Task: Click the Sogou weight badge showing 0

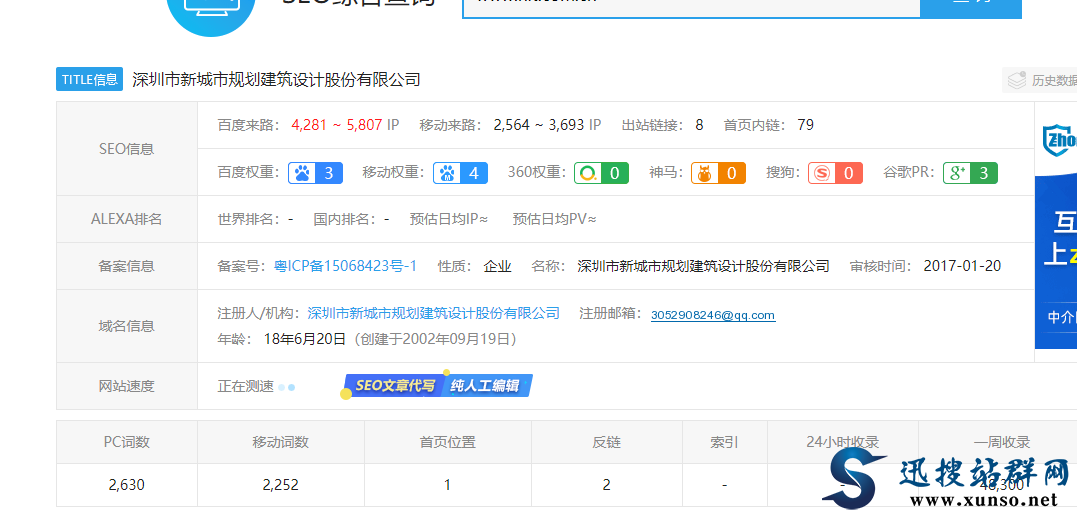Action: coord(835,173)
